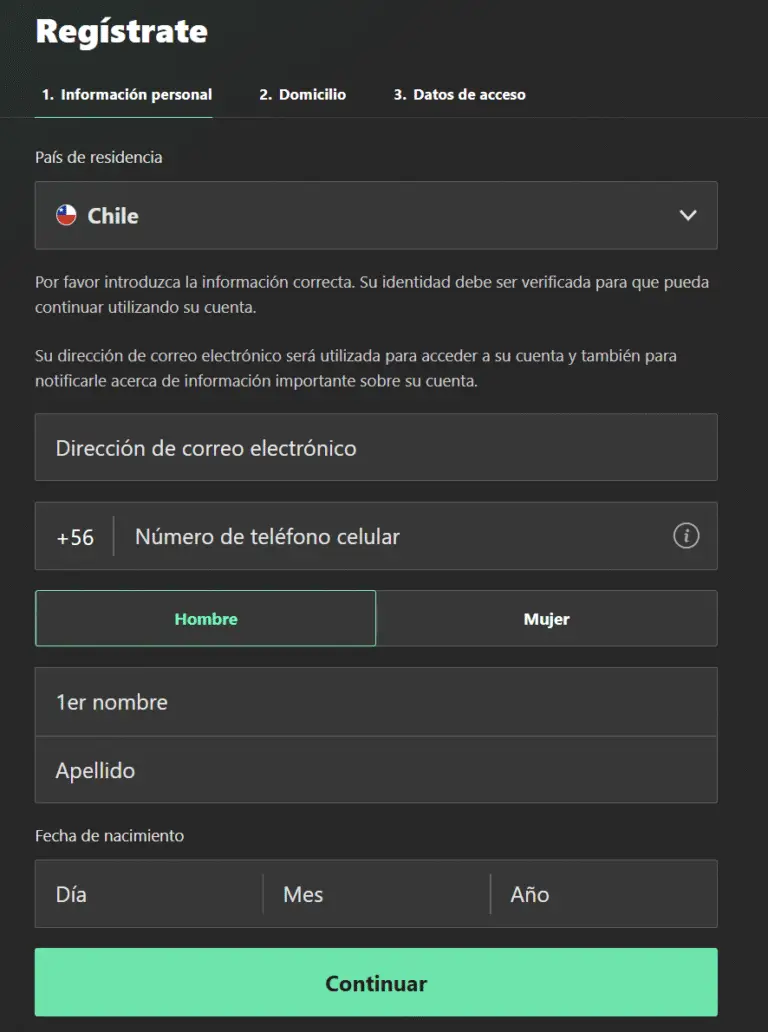The width and height of the screenshot is (768, 1032).
Task: Click the Número de teléfono celular field
Action: pos(400,537)
